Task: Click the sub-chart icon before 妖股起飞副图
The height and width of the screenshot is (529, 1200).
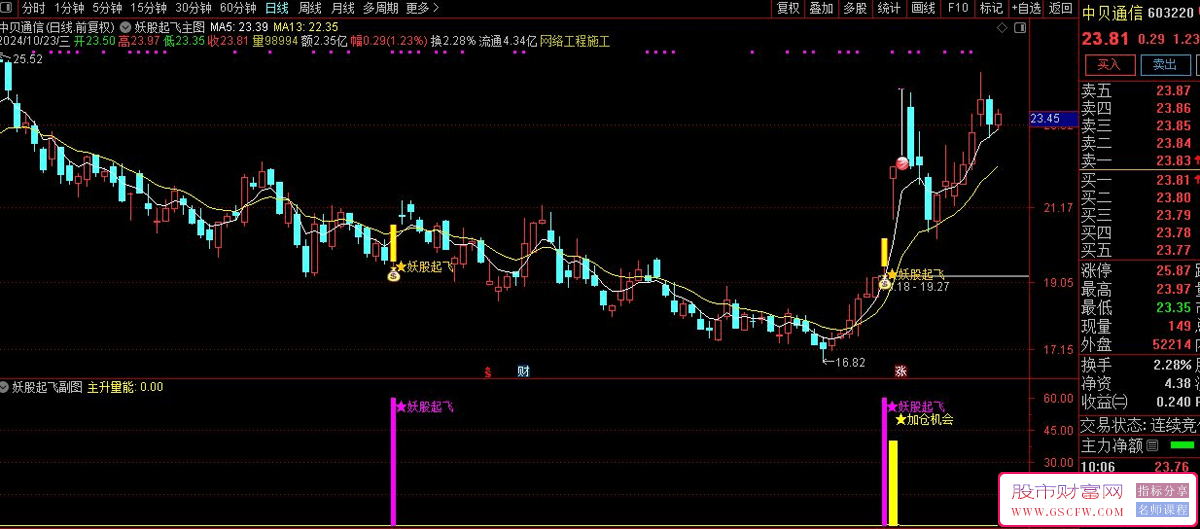Action: click(5, 386)
